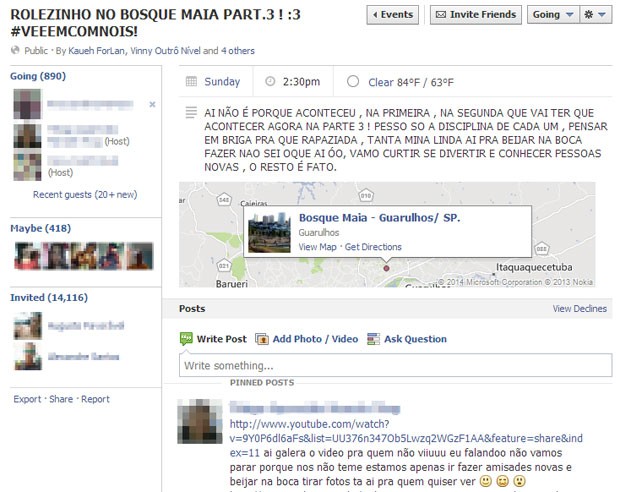
Task: Remove first Going guest with x icon
Action: click(152, 104)
